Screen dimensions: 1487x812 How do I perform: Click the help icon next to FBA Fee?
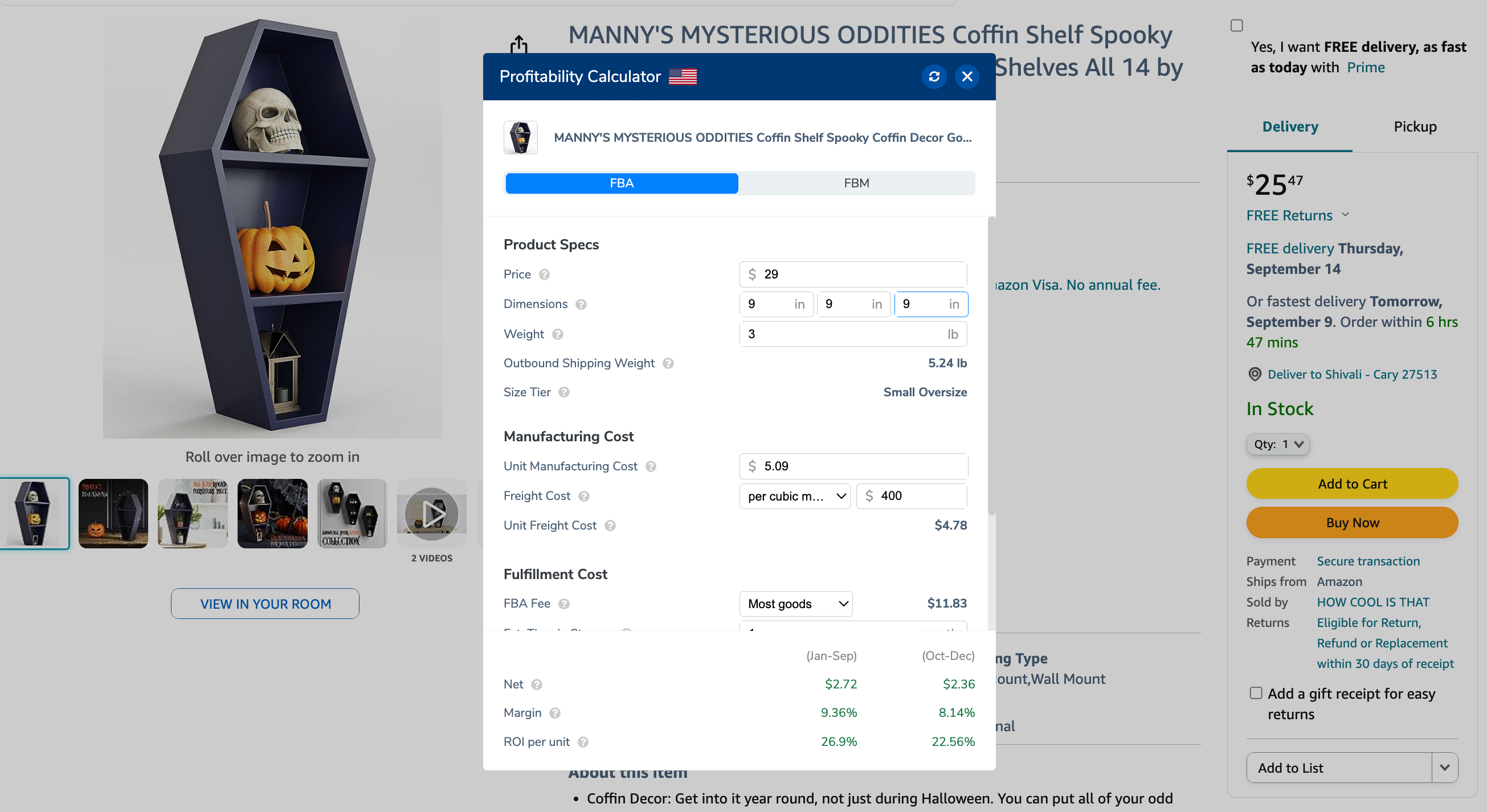pos(562,603)
